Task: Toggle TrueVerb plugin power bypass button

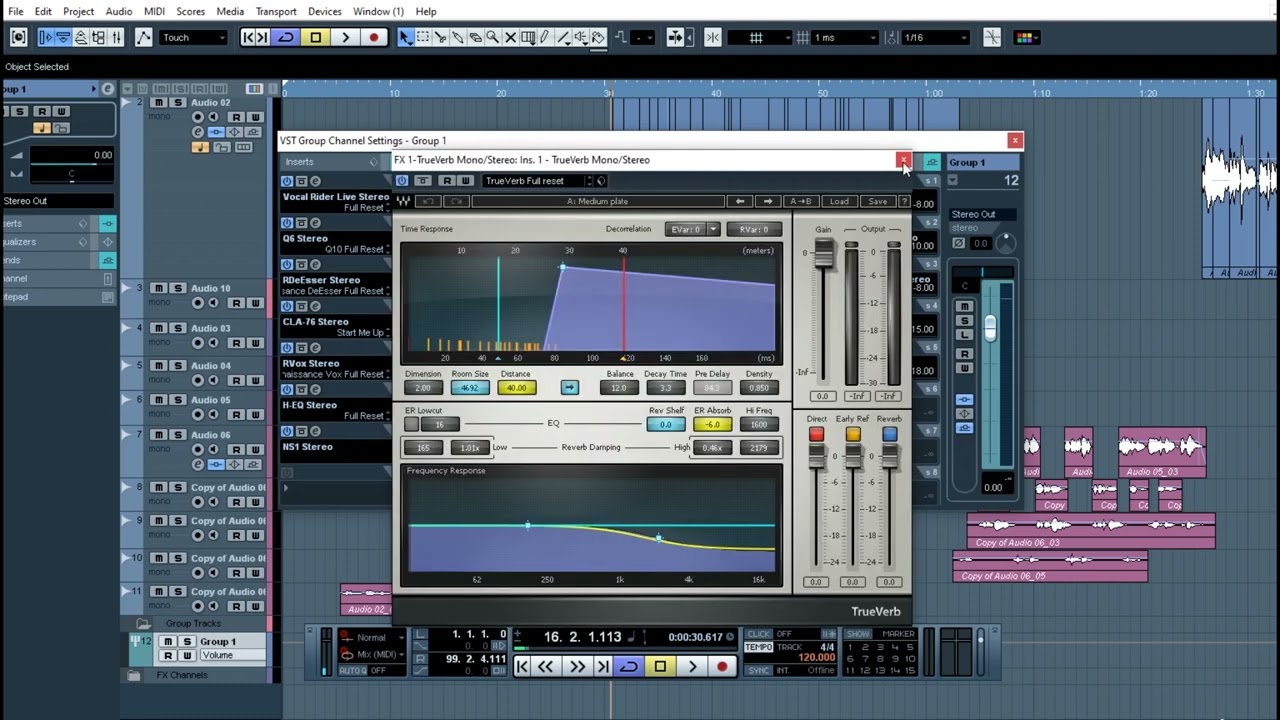Action: (402, 181)
